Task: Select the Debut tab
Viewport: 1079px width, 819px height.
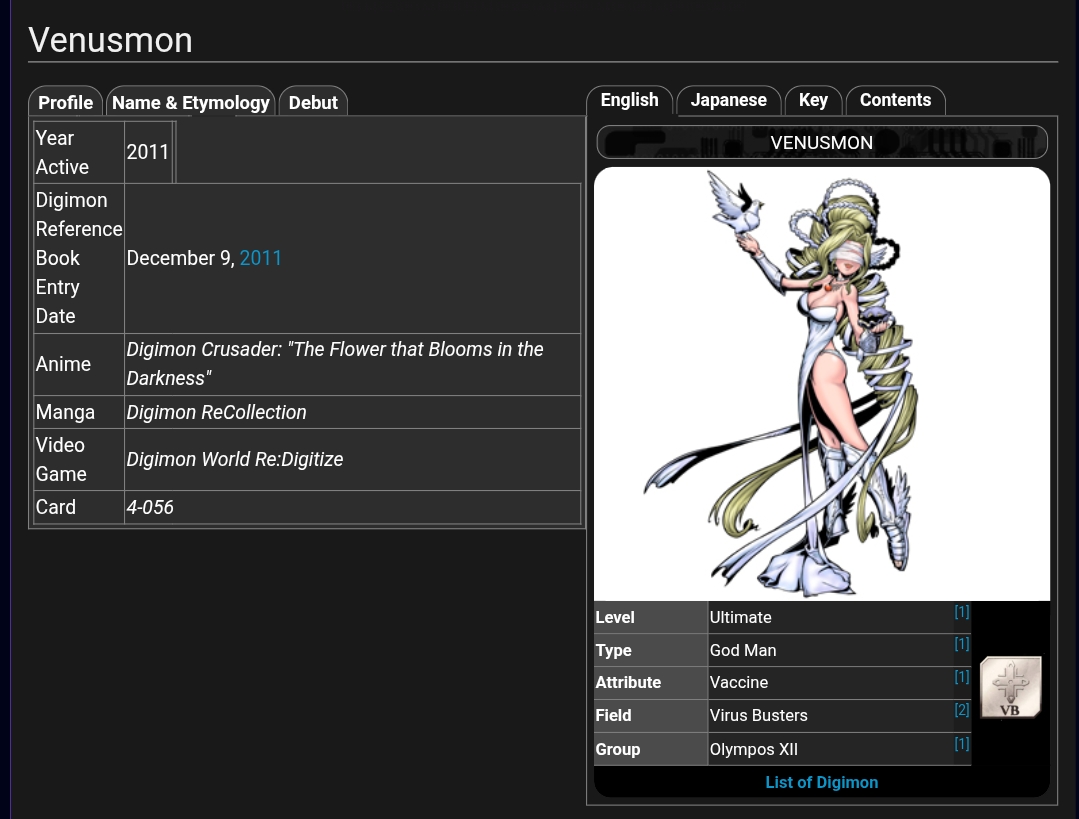Action: coord(313,103)
